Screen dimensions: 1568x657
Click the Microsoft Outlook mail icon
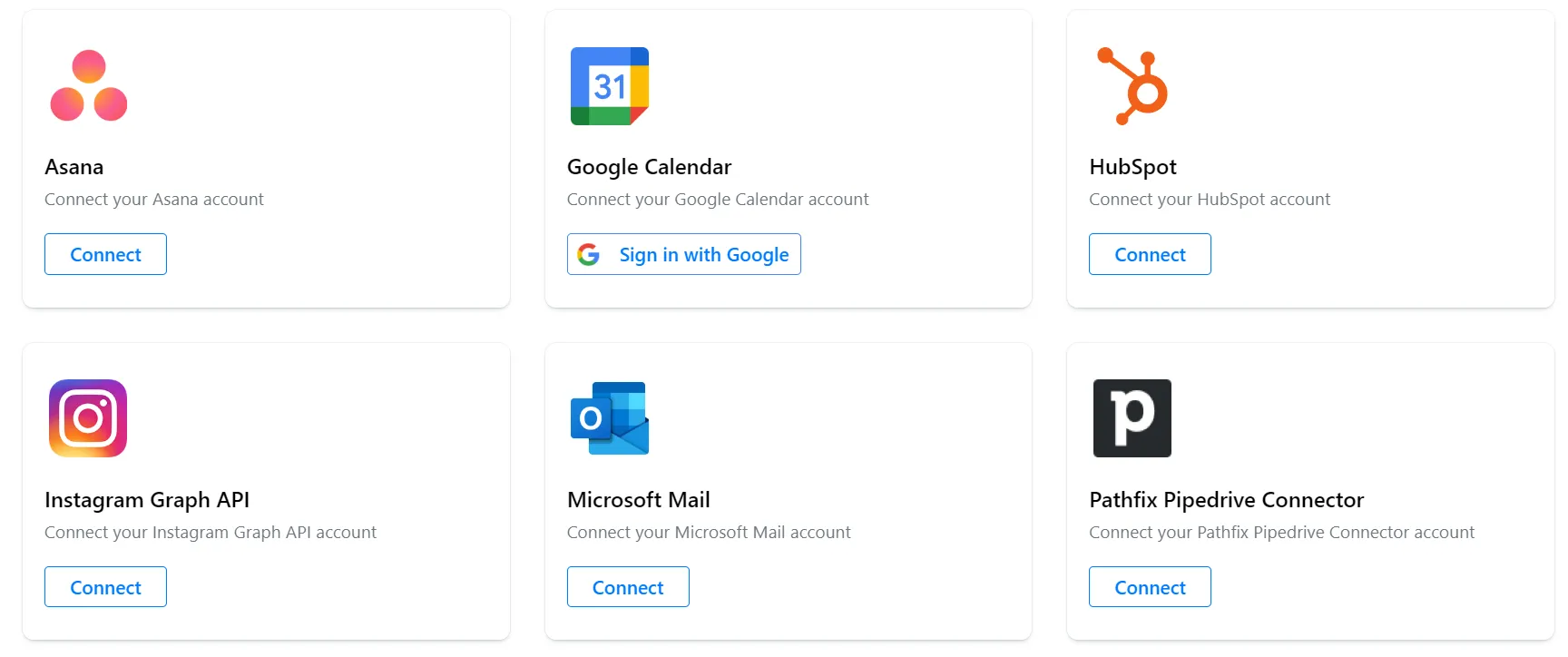[610, 418]
